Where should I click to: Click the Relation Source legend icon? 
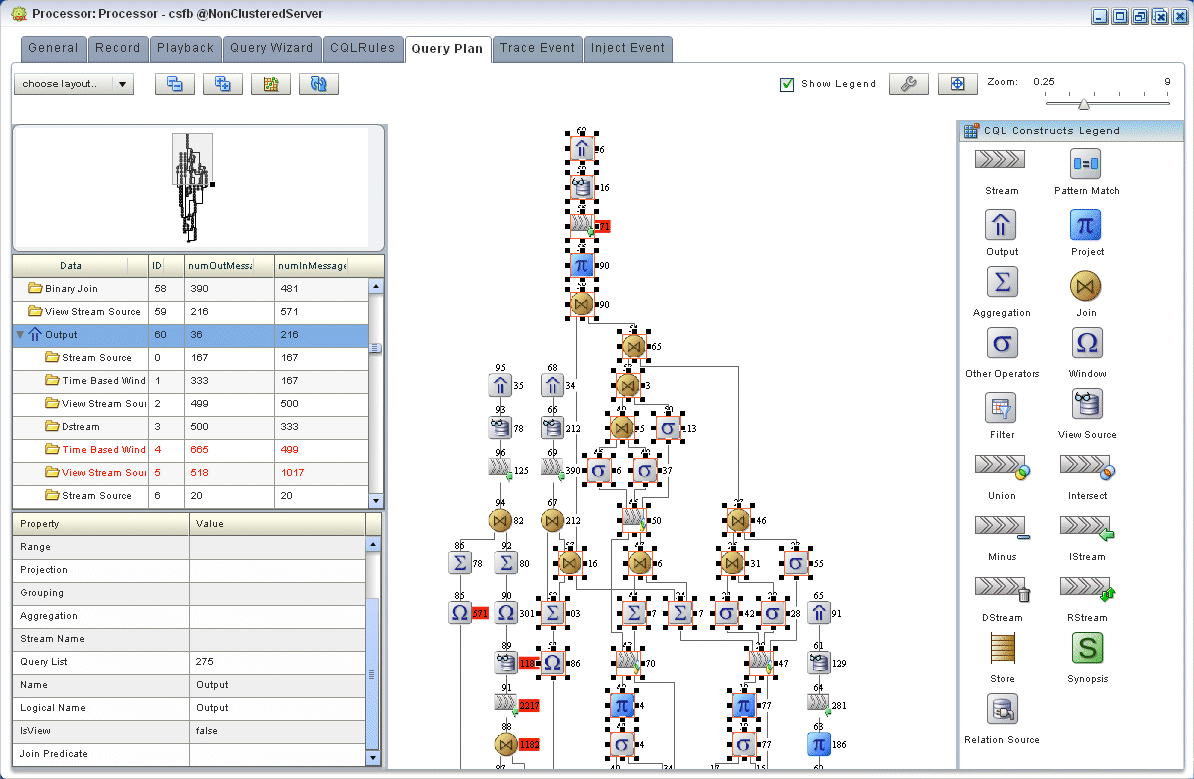point(1002,709)
